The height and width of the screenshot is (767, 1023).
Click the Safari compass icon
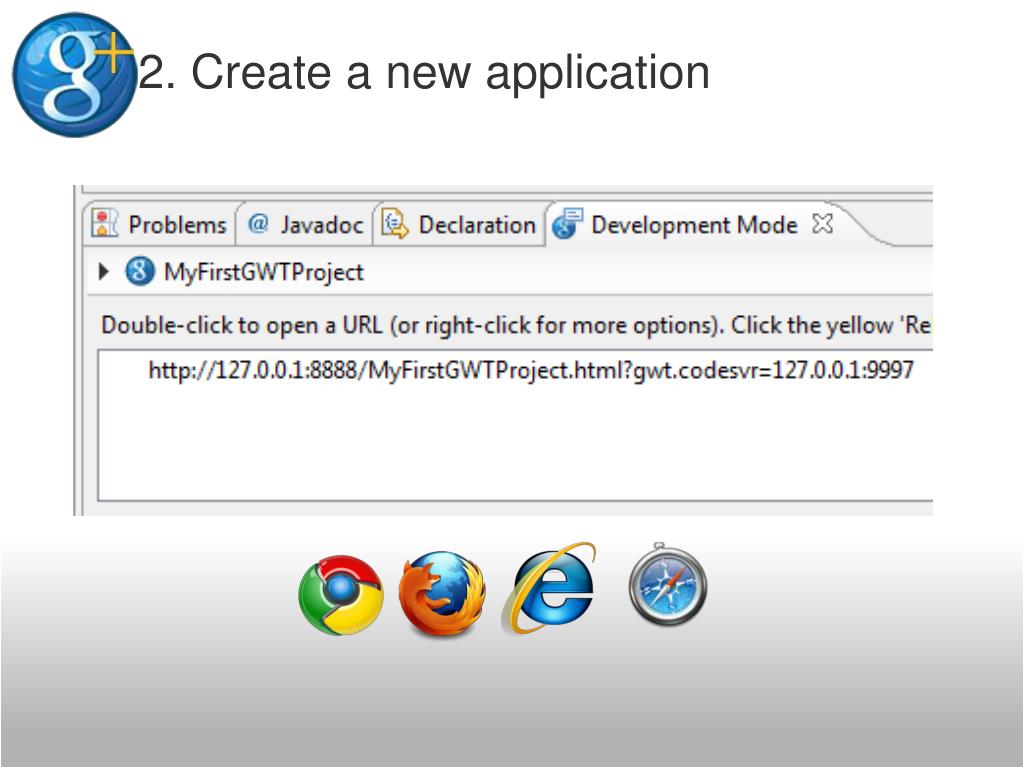(667, 584)
